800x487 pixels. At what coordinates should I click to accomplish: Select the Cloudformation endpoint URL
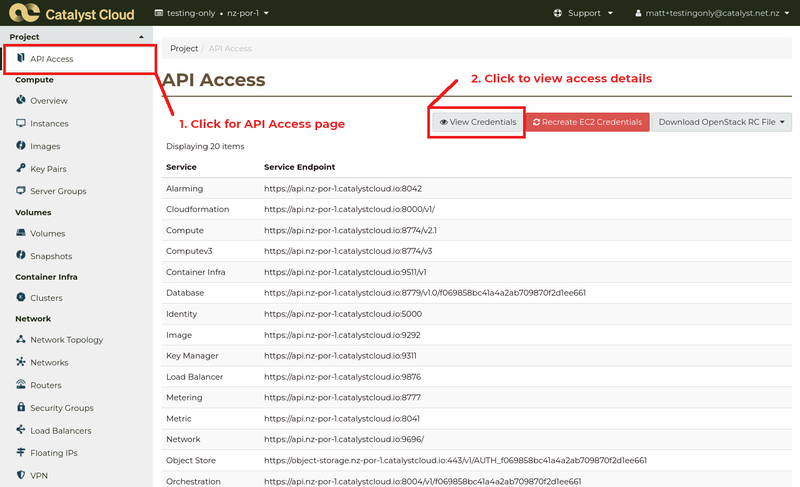pos(349,210)
